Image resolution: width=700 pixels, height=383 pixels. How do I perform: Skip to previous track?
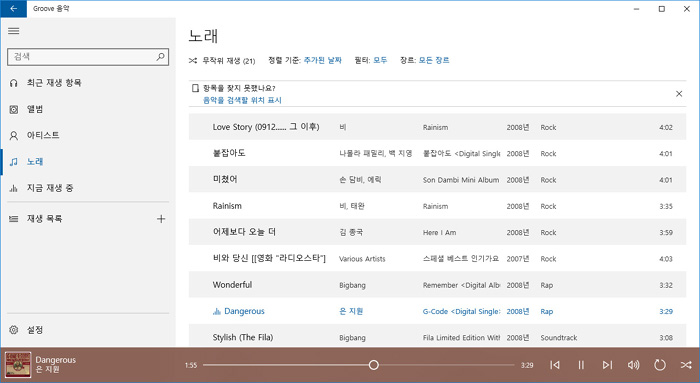(x=555, y=365)
